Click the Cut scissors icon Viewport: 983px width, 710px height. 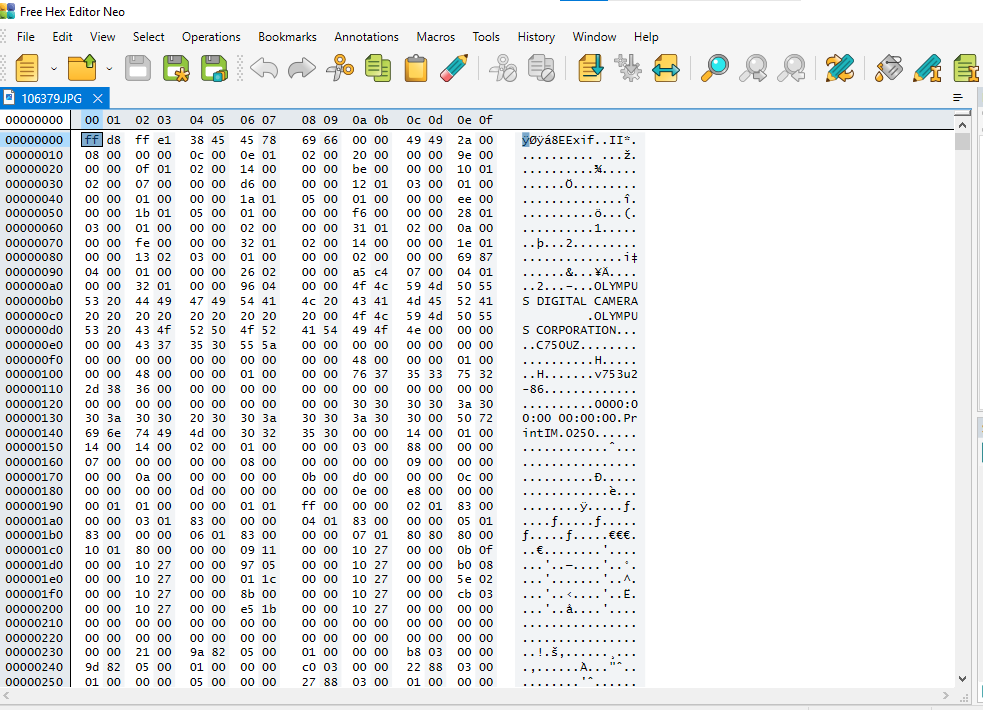[340, 68]
